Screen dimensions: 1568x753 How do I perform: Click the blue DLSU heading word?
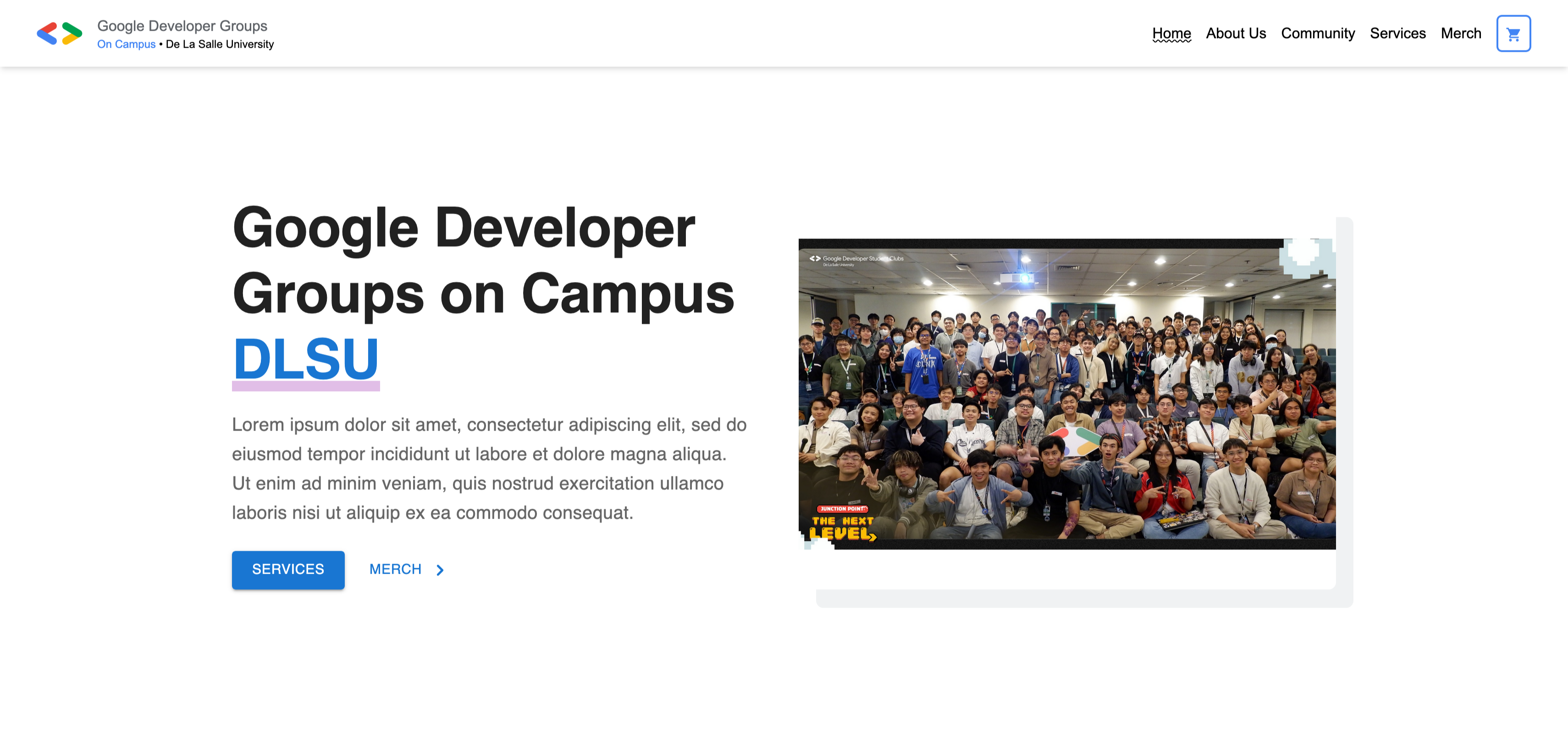(305, 359)
